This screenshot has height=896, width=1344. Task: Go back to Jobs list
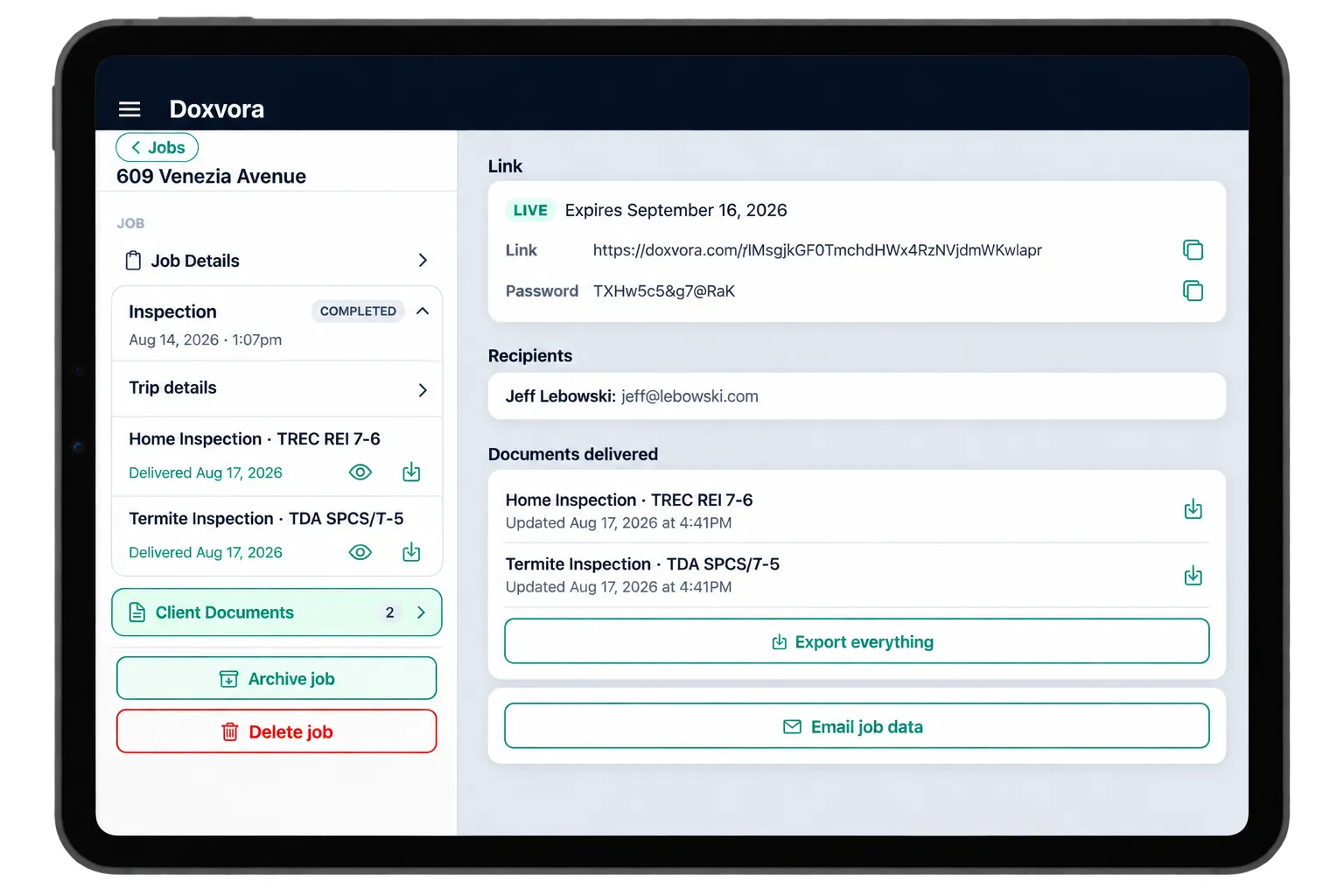pos(157,148)
